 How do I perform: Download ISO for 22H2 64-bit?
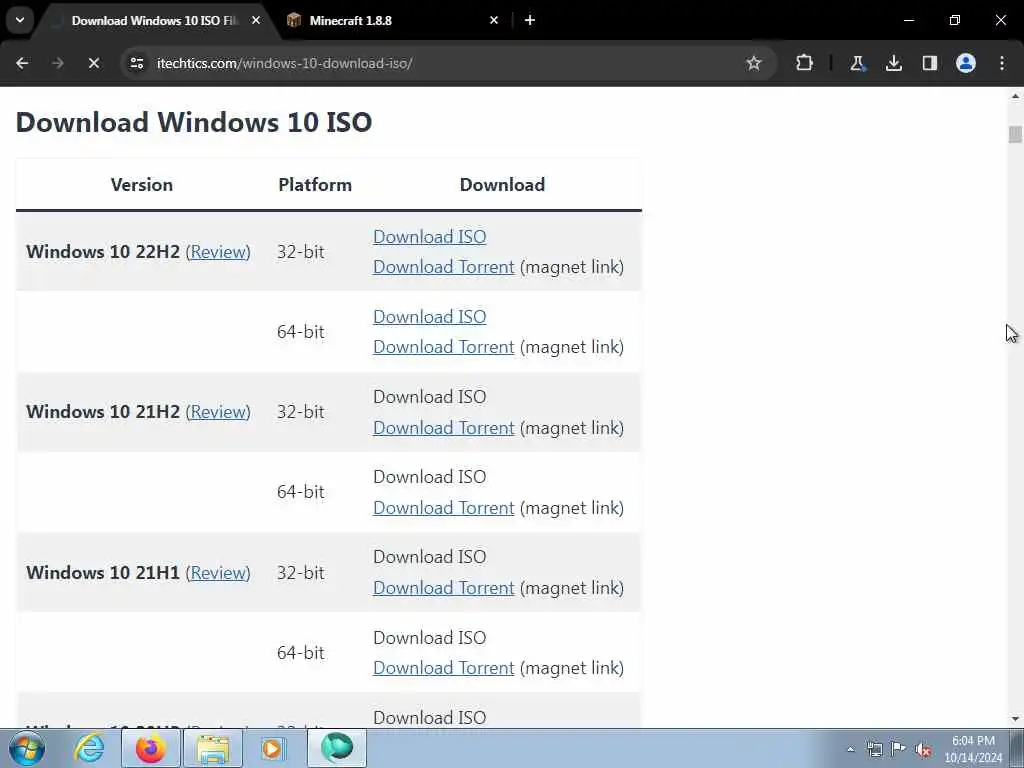click(430, 317)
